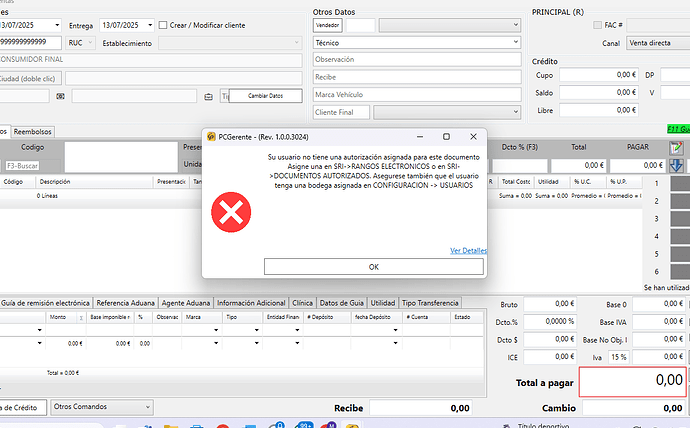Image resolution: width=690 pixels, height=428 pixels.
Task: Click the Recibe field under Observación
Action: click(x=417, y=77)
